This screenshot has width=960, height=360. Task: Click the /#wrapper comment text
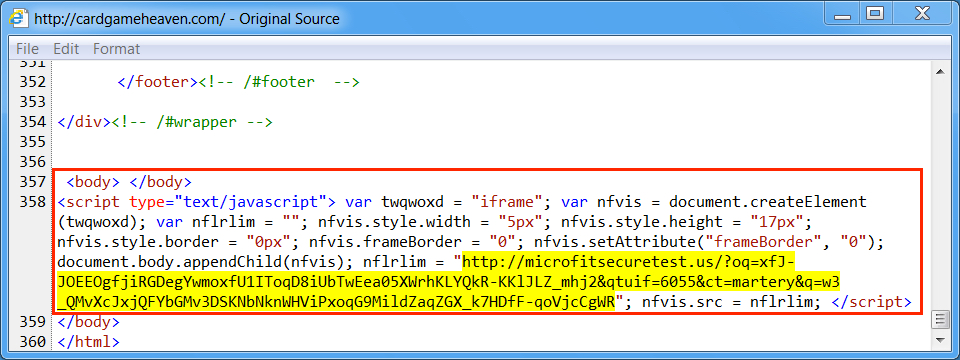(x=192, y=122)
